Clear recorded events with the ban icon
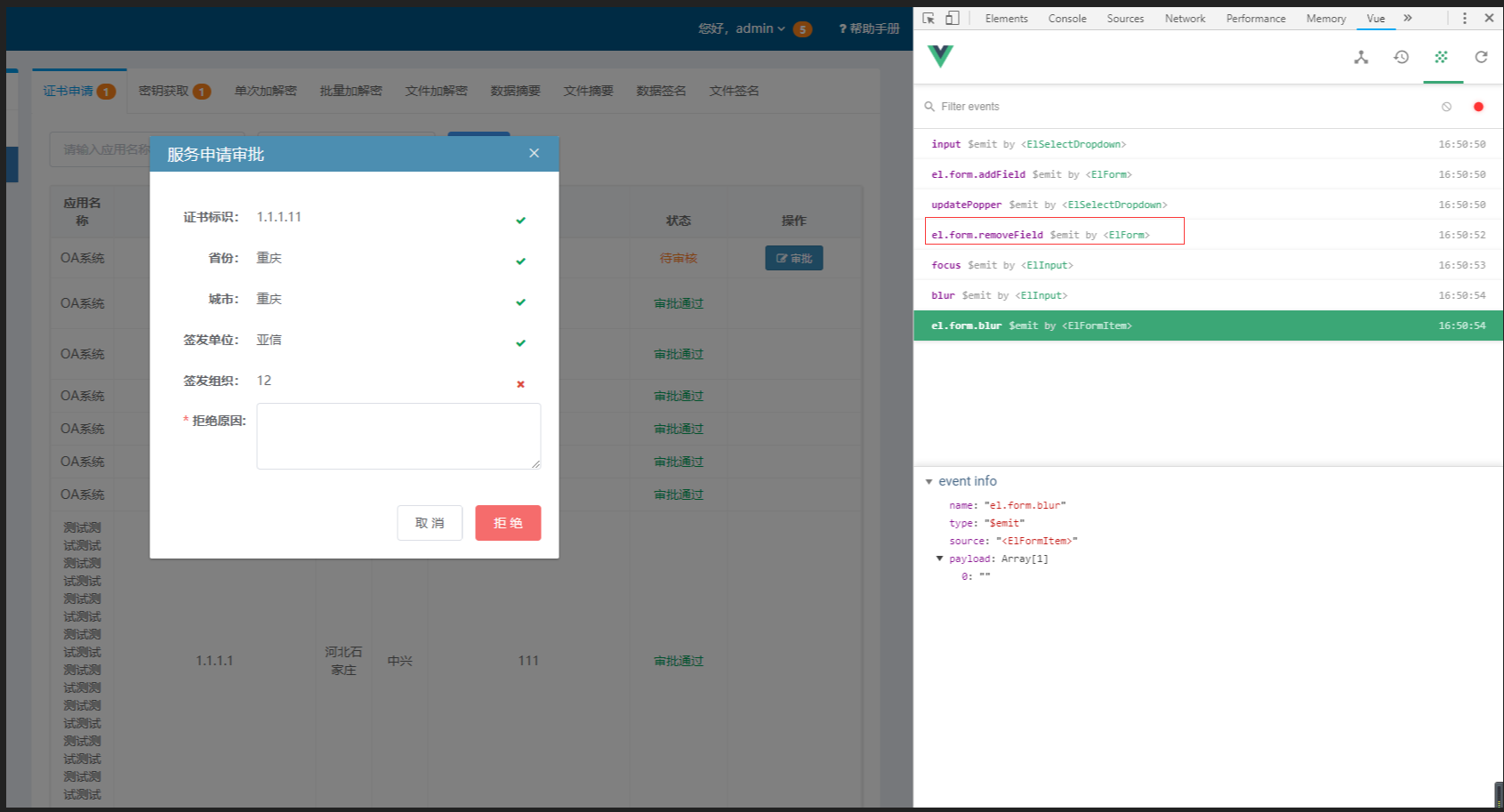The height and width of the screenshot is (812, 1504). 1446,107
